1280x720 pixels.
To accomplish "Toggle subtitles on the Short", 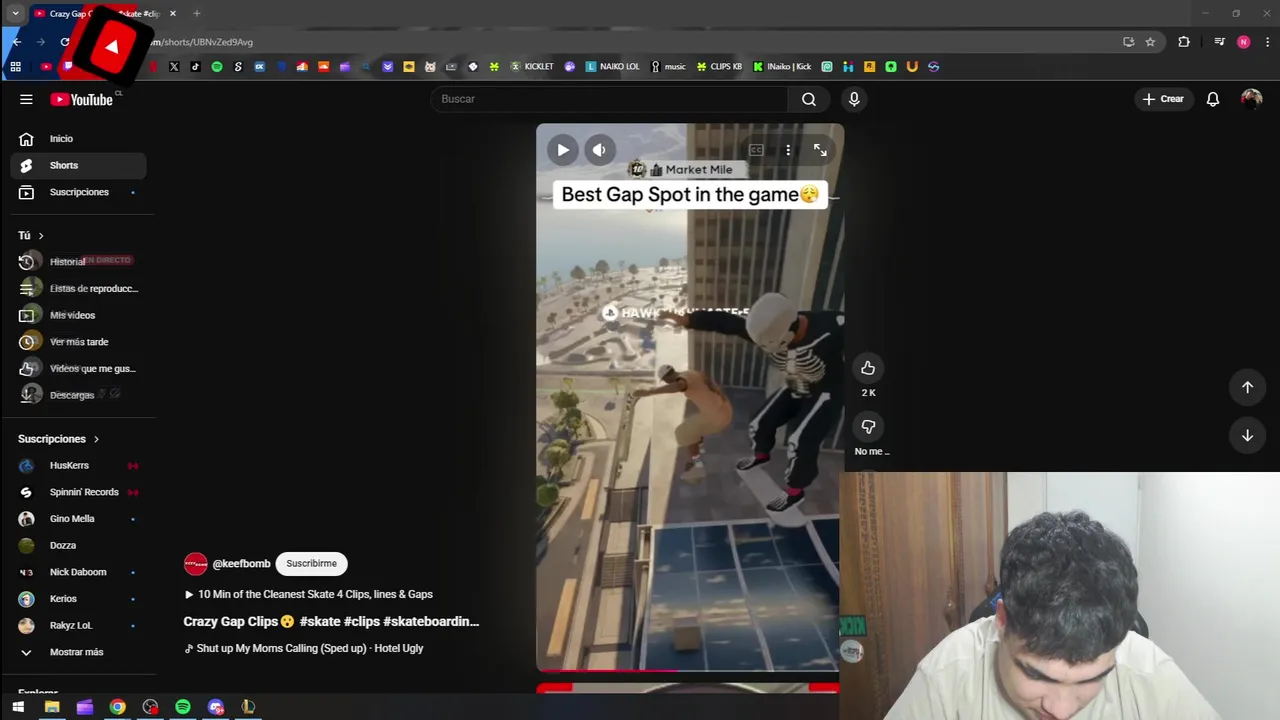I will (x=756, y=150).
